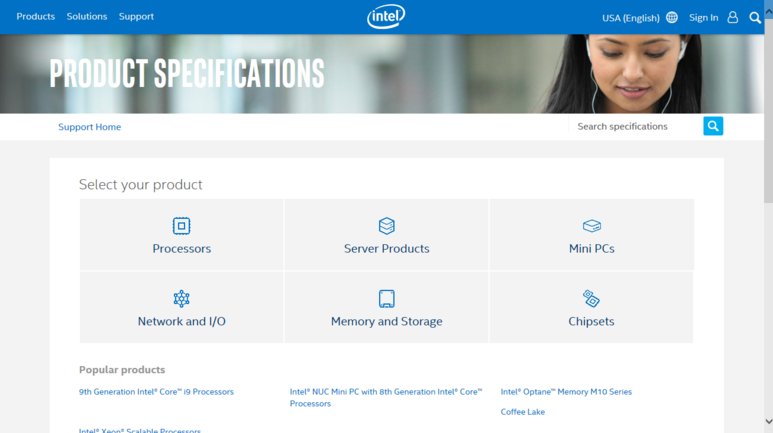Open site search magnifier in header
The image size is (773, 433).
[x=755, y=18]
